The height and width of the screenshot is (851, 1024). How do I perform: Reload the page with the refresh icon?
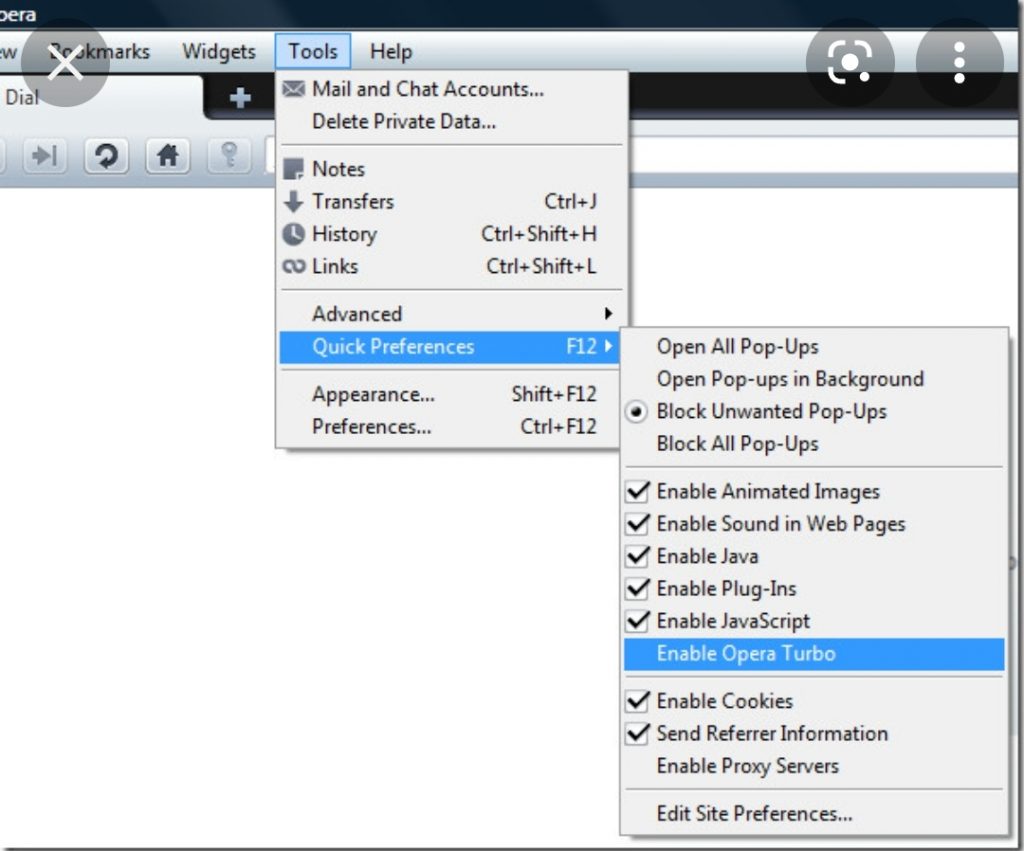pyautogui.click(x=106, y=155)
